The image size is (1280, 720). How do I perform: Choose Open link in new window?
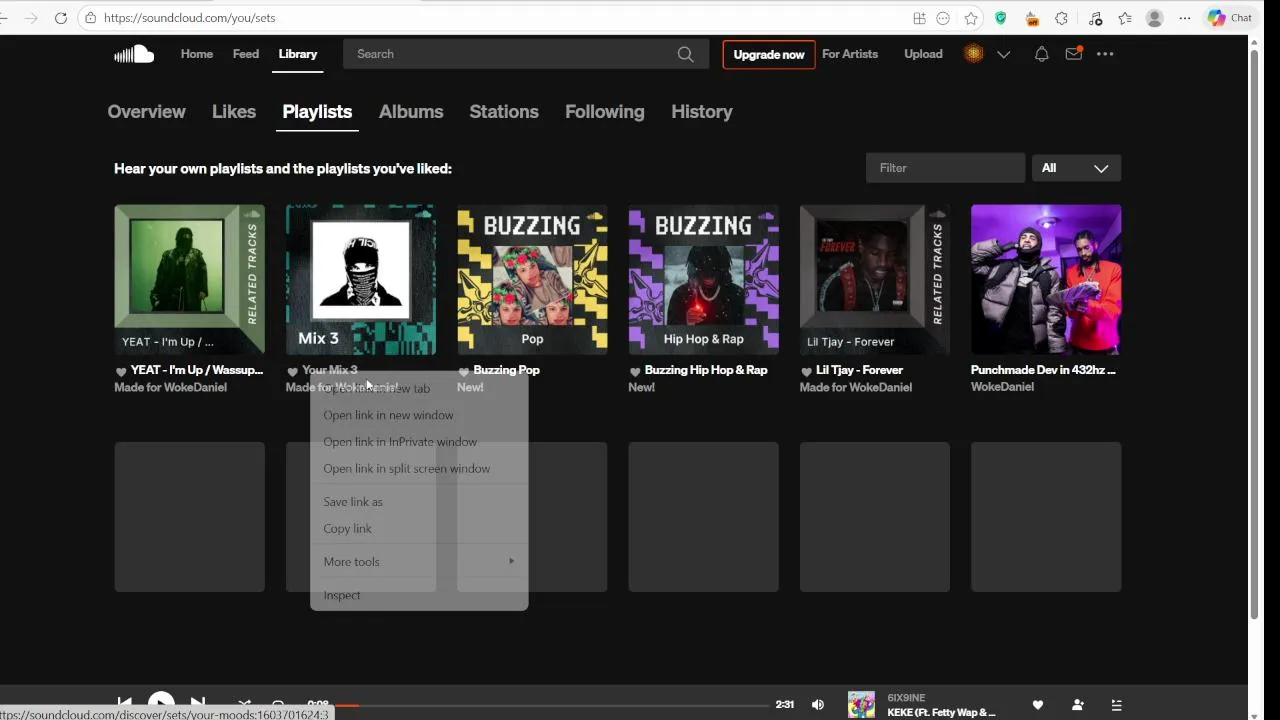[x=419, y=415]
